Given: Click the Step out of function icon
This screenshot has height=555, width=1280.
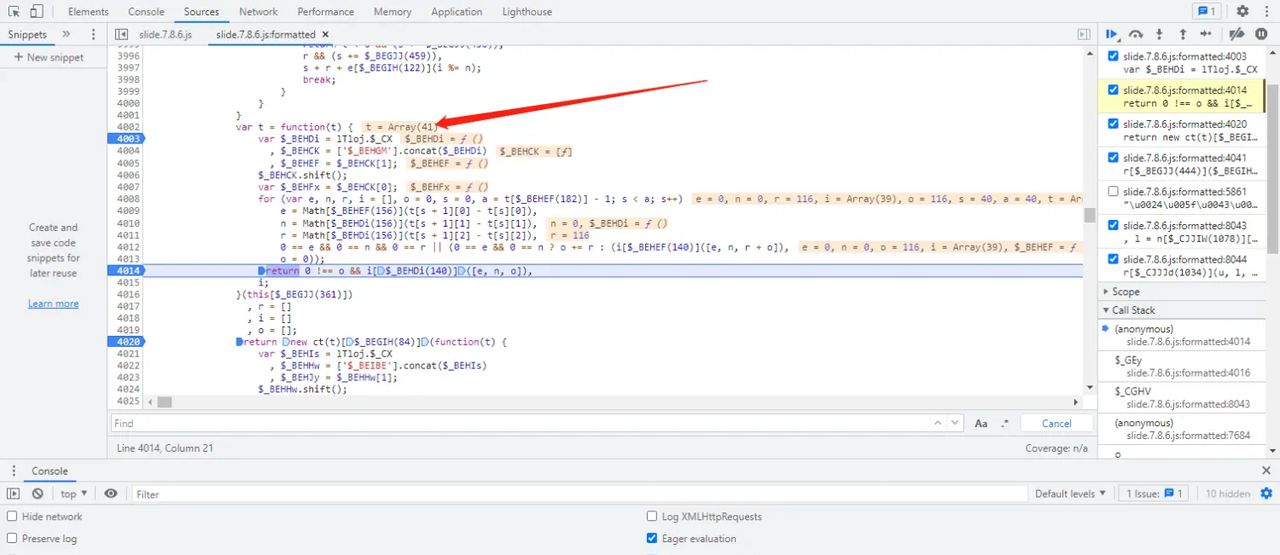Looking at the screenshot, I should tap(1183, 34).
